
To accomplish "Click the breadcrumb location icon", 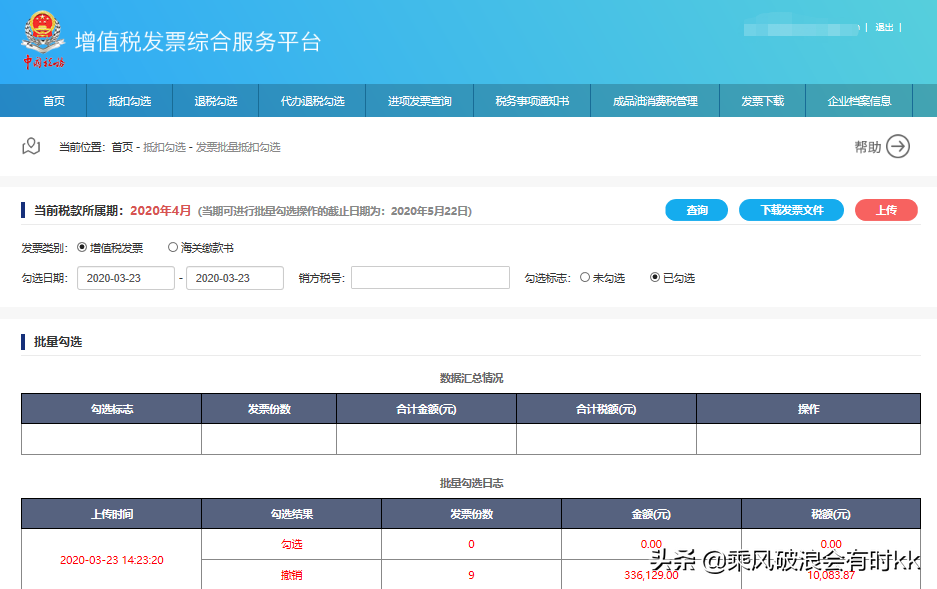I will click(29, 145).
